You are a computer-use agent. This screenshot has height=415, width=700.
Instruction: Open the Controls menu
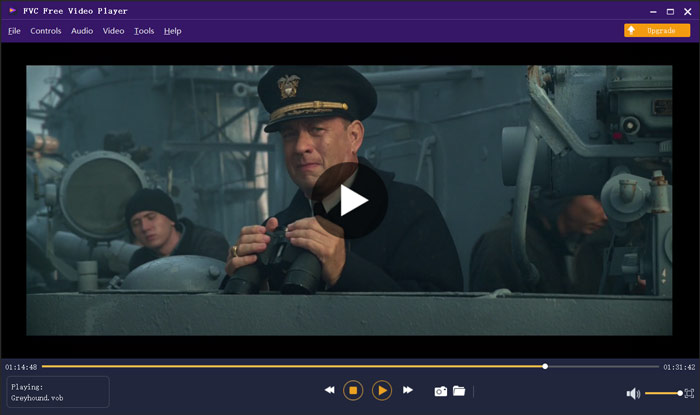click(x=46, y=31)
